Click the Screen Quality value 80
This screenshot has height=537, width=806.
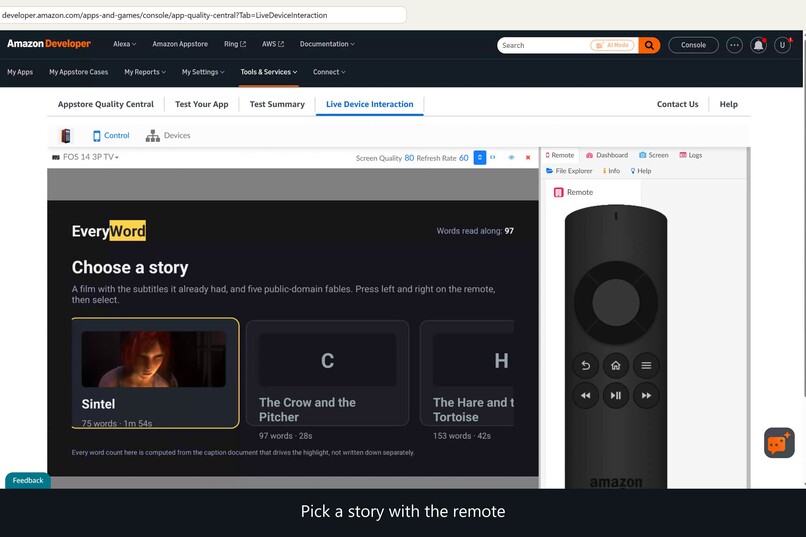click(409, 158)
